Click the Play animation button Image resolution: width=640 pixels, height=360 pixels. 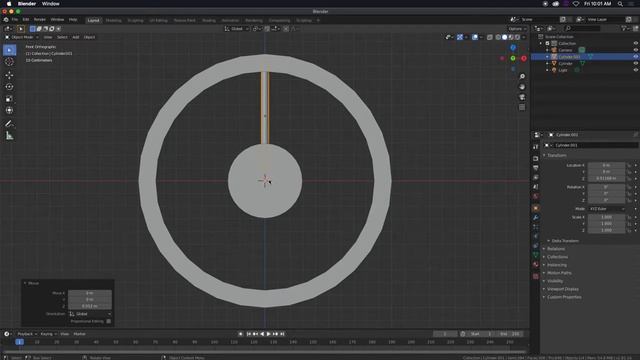point(269,334)
